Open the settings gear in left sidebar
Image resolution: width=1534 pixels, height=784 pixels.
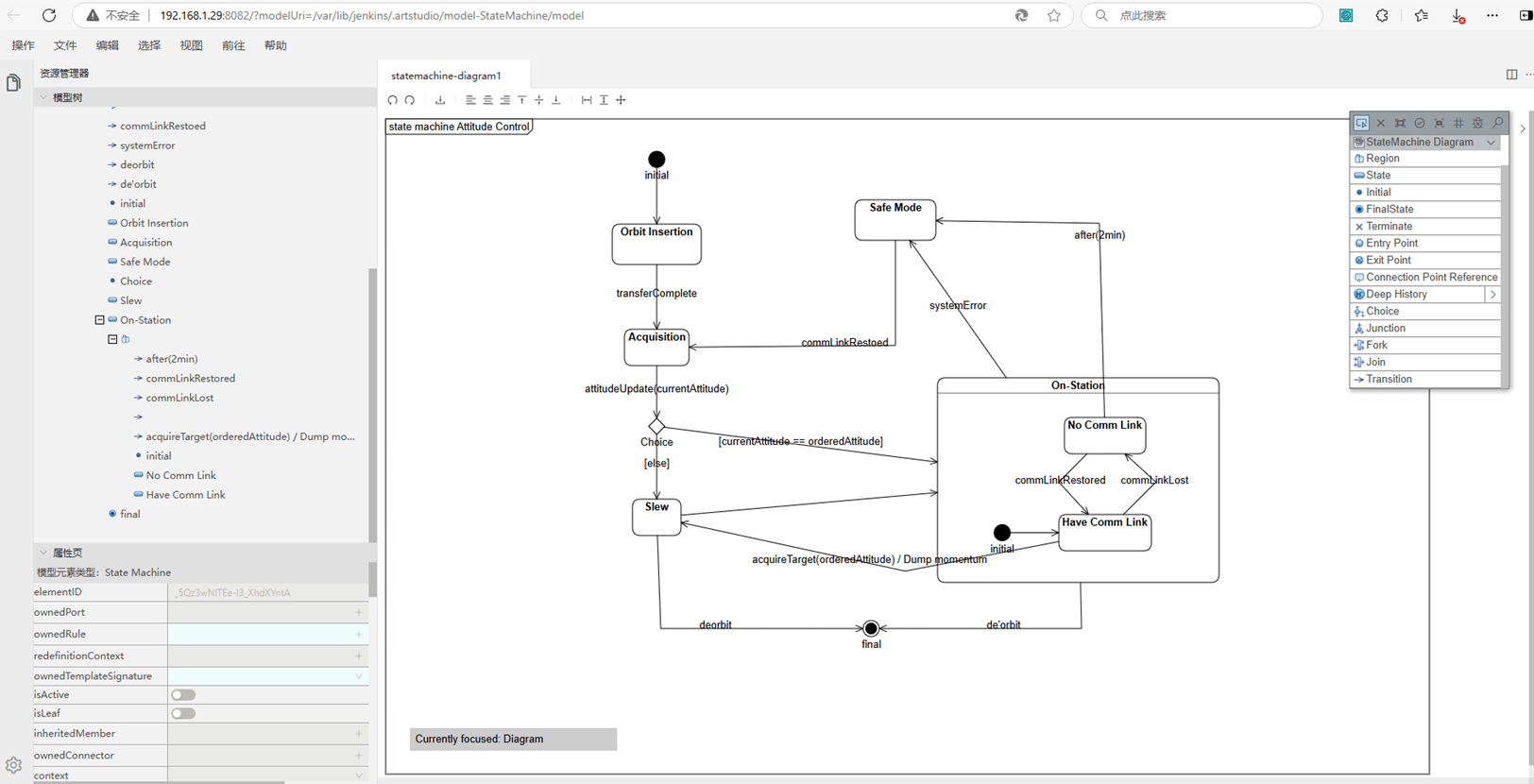13,765
